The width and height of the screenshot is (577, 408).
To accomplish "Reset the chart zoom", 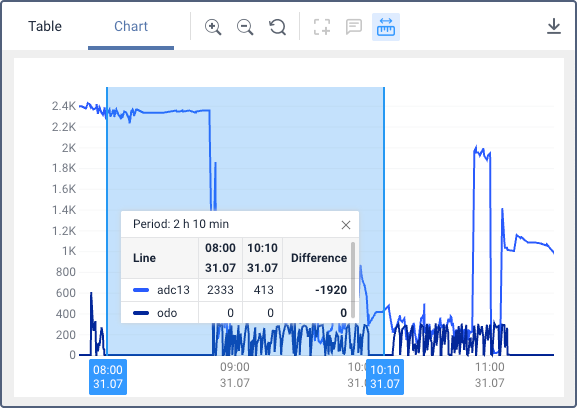I will (277, 27).
